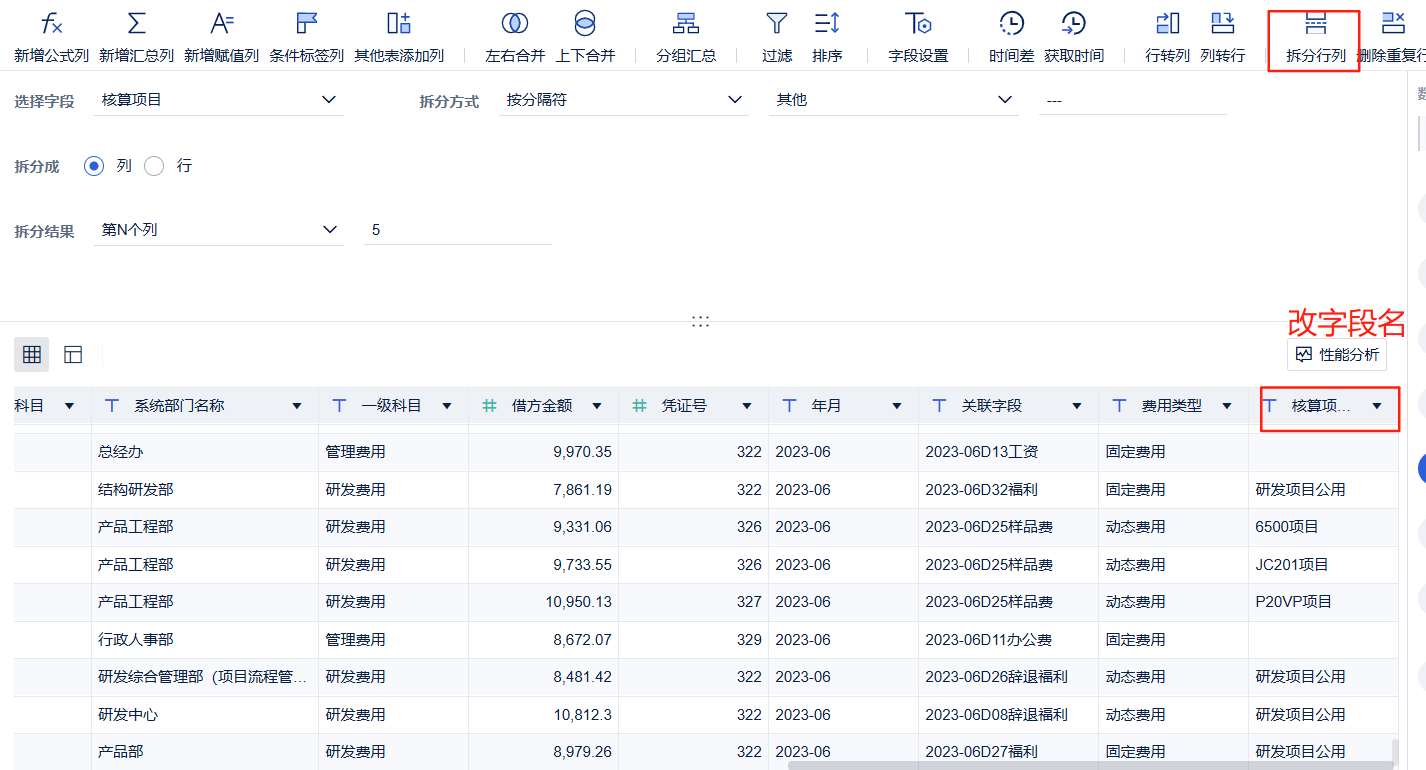Viewport: 1426px width, 770px height.
Task: Click the horizontal scrollbar under the table
Action: tap(1092, 766)
